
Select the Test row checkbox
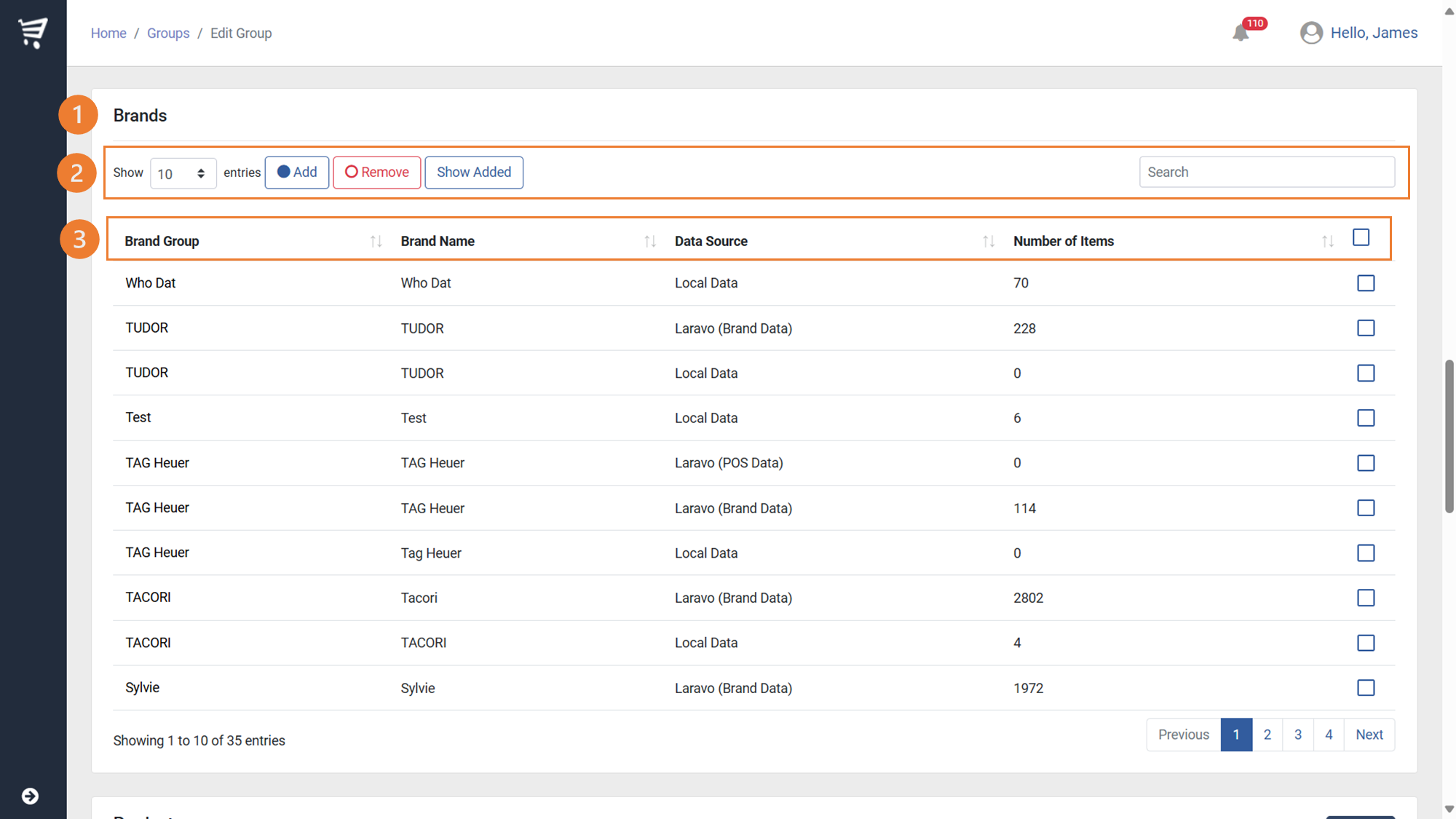[x=1366, y=418]
